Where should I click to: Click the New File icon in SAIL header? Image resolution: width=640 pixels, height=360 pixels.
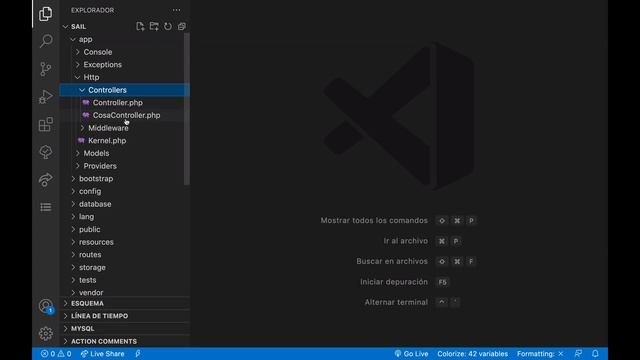pos(140,27)
